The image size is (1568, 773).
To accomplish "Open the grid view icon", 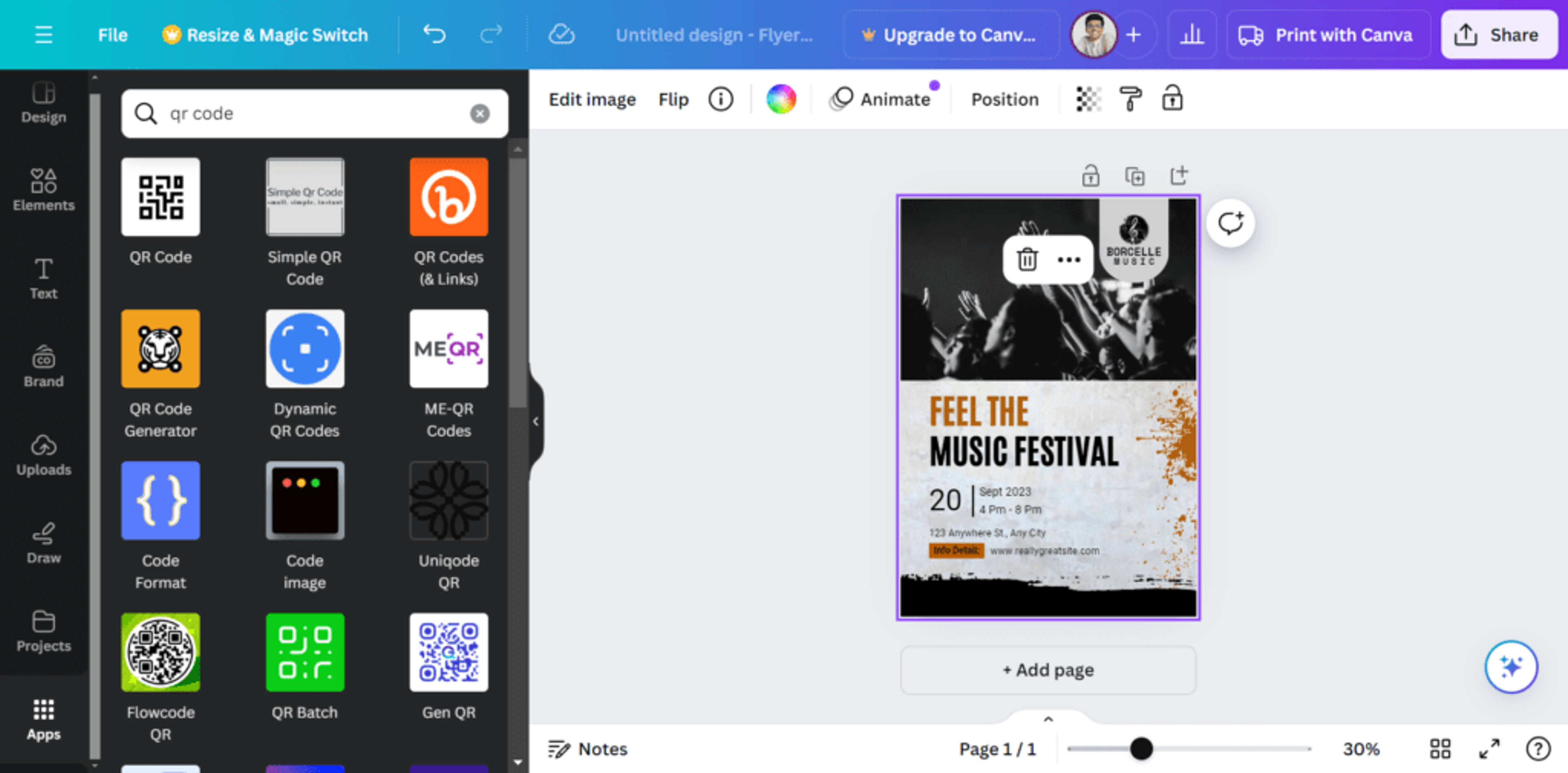I will (1440, 749).
